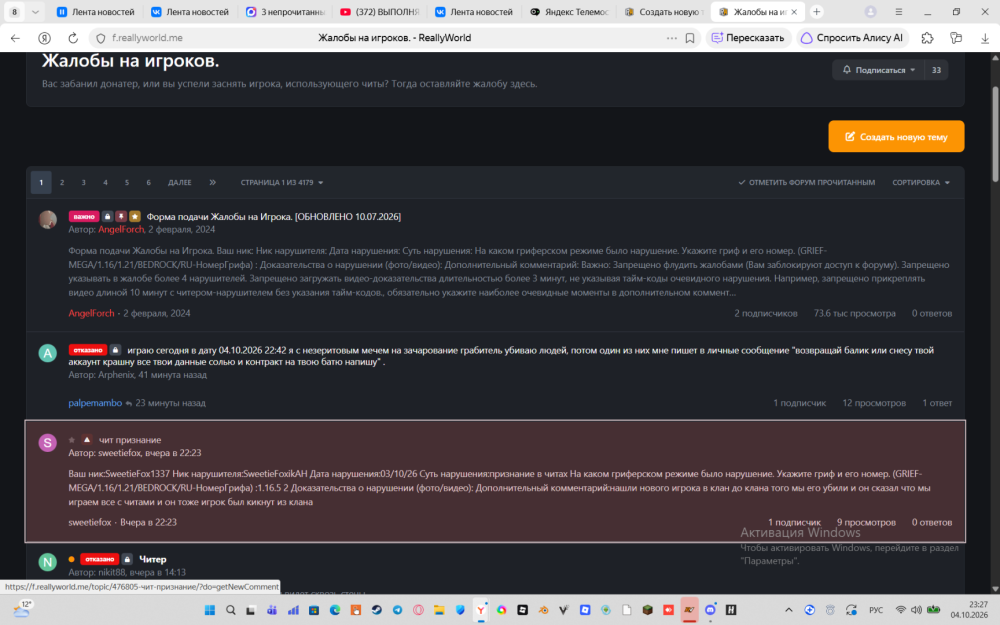Open the 'Читер' topic by nikit88
Image resolution: width=1000 pixels, height=625 pixels.
pyautogui.click(x=153, y=559)
